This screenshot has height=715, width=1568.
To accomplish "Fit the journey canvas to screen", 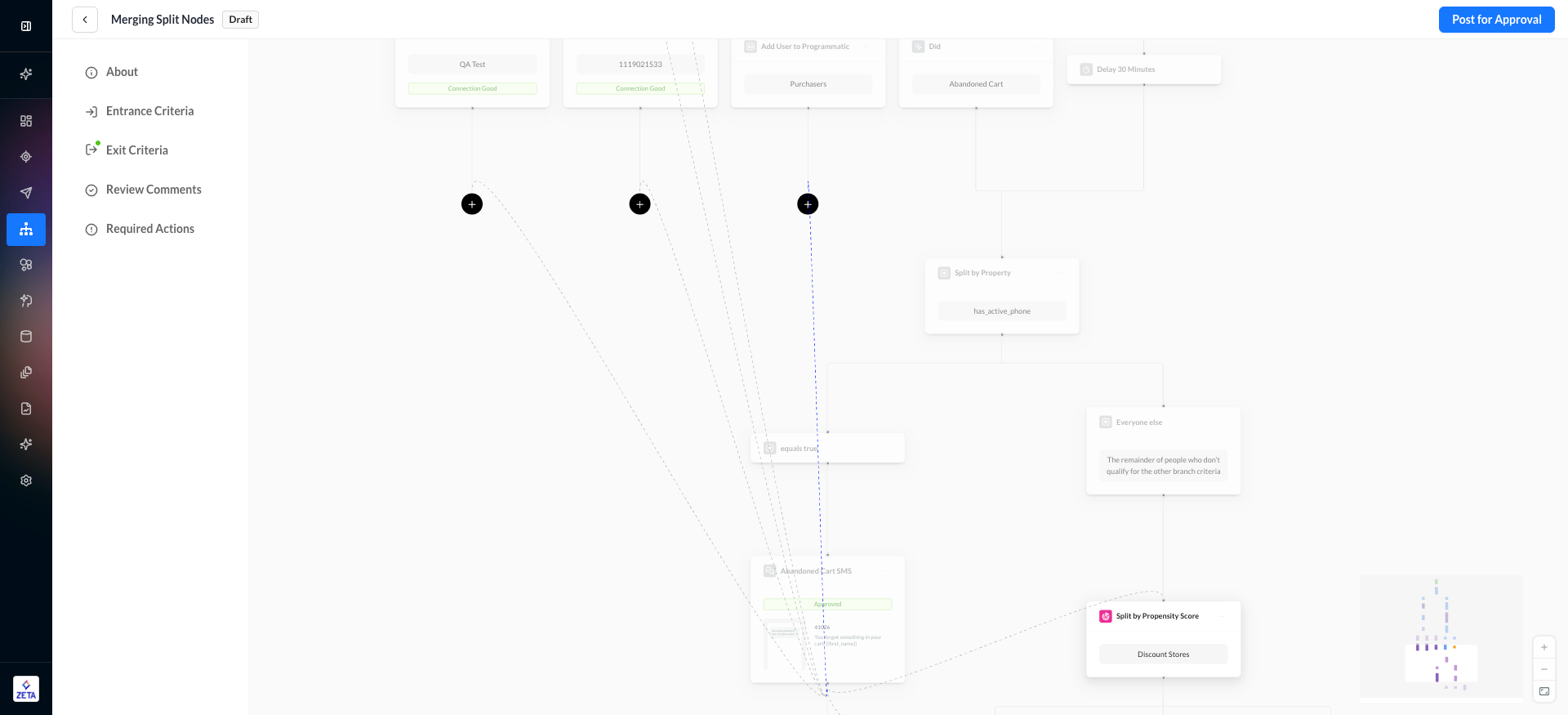I will (1543, 691).
